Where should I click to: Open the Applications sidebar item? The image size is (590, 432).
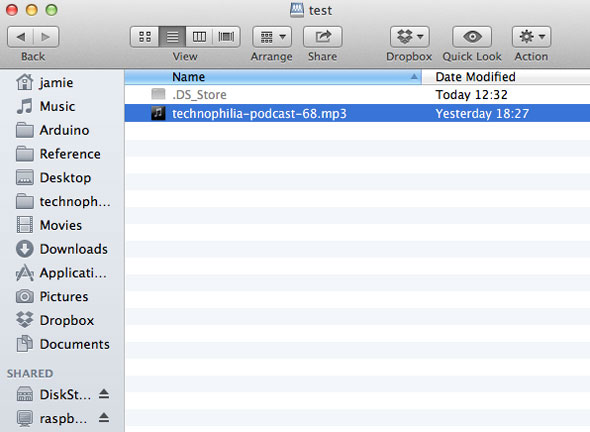pyautogui.click(x=62, y=273)
